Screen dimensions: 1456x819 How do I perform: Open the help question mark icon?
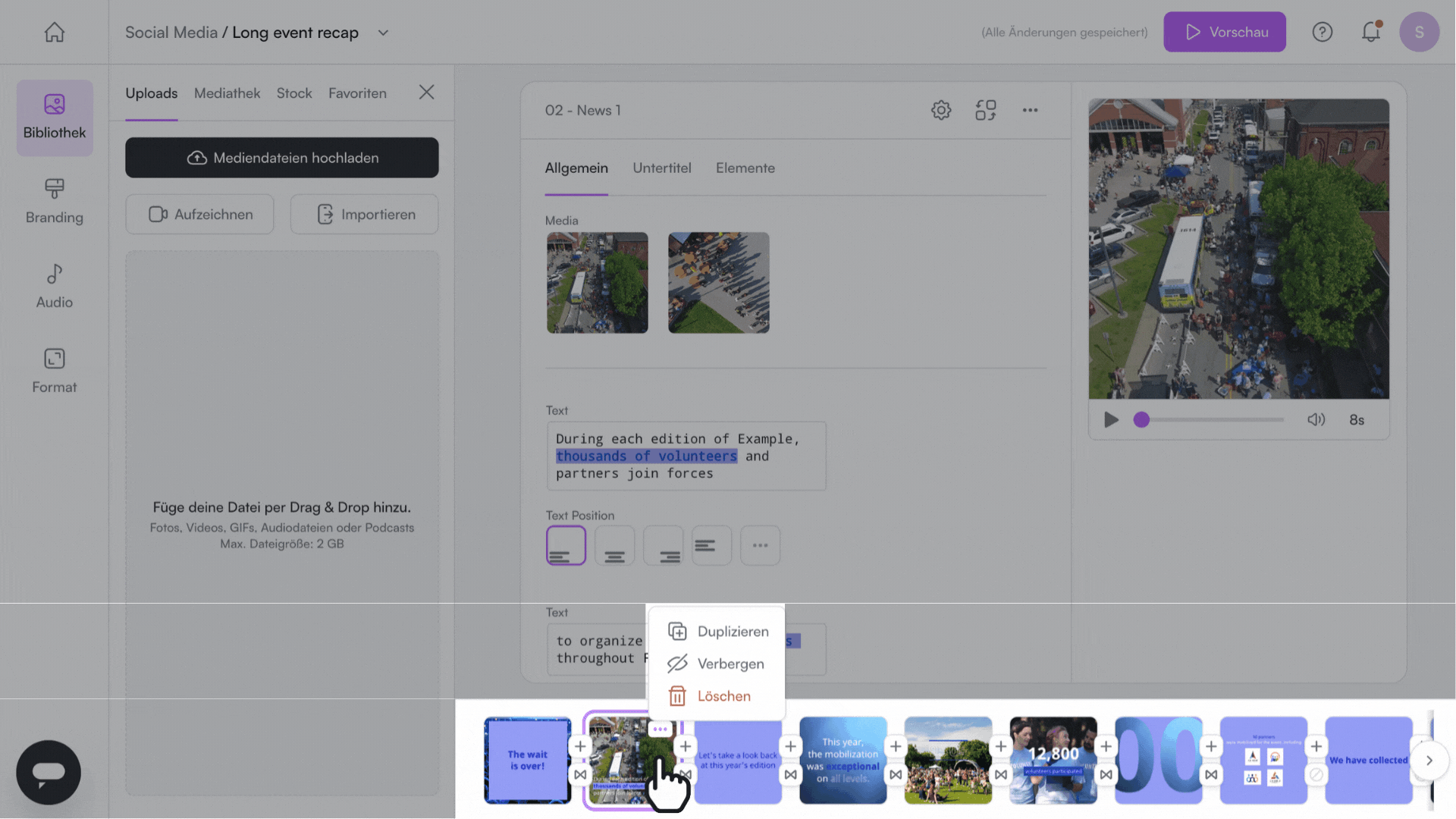point(1322,32)
